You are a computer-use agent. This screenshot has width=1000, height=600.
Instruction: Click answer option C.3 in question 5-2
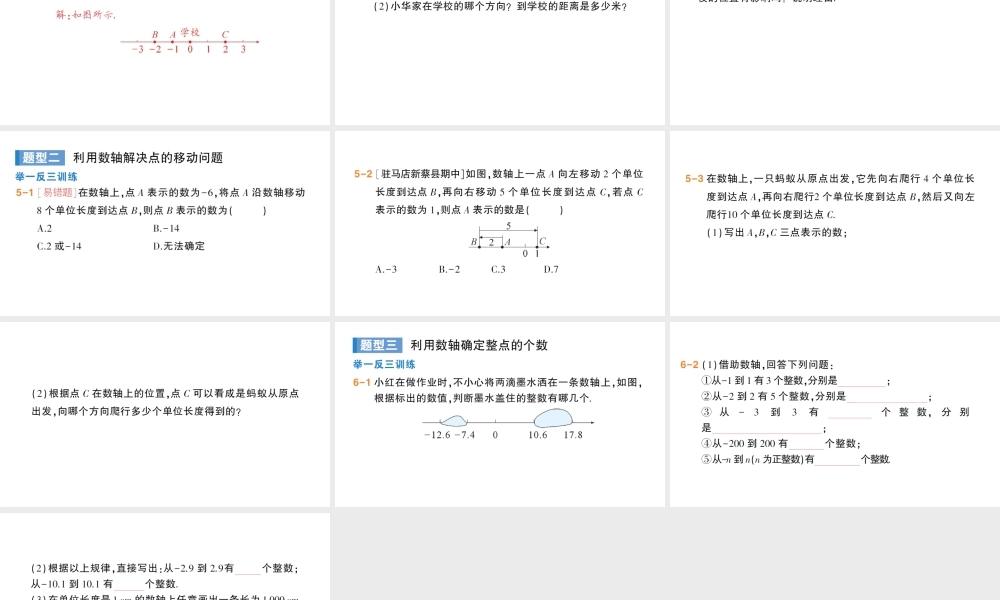pos(498,270)
